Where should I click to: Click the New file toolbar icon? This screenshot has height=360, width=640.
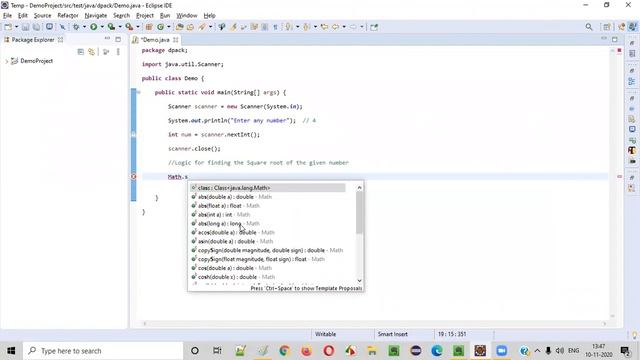coord(8,27)
